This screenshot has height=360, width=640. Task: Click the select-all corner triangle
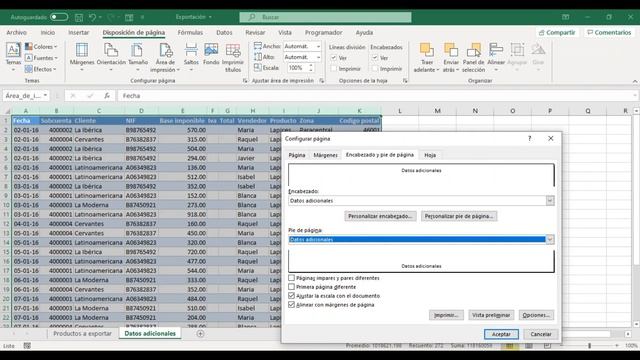click(7, 111)
